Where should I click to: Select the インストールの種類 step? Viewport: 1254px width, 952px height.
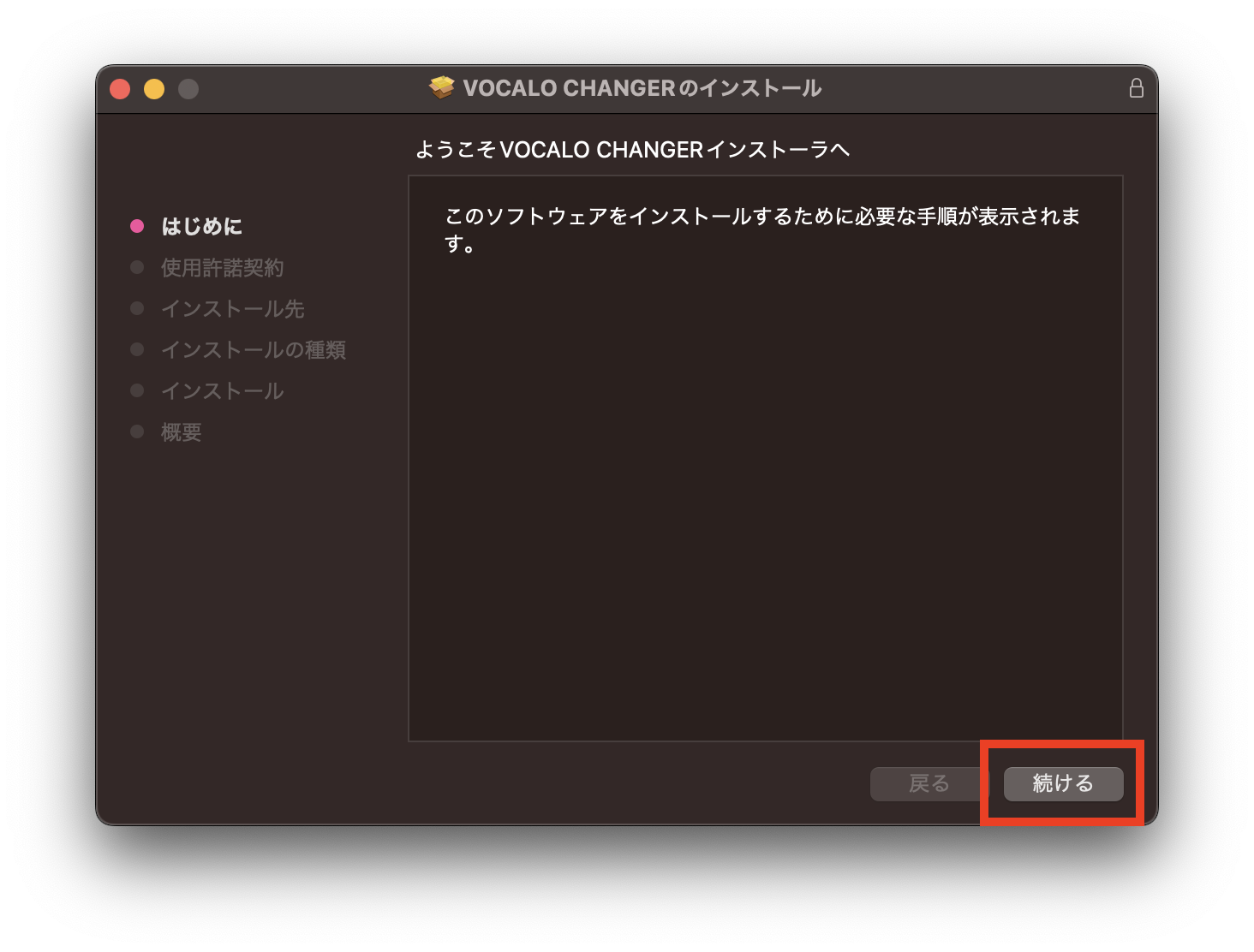254,348
